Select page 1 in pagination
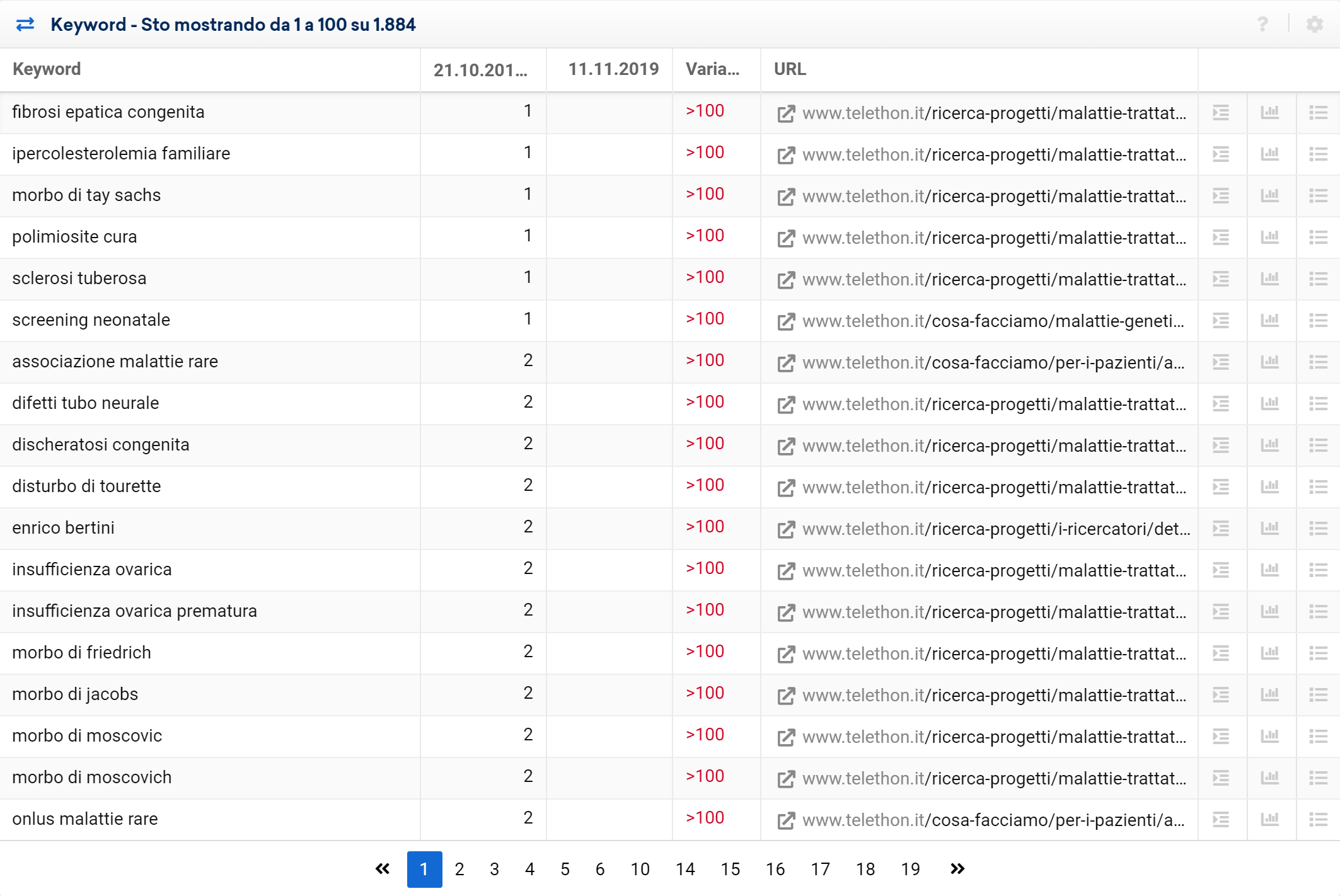This screenshot has width=1340, height=896. point(424,870)
